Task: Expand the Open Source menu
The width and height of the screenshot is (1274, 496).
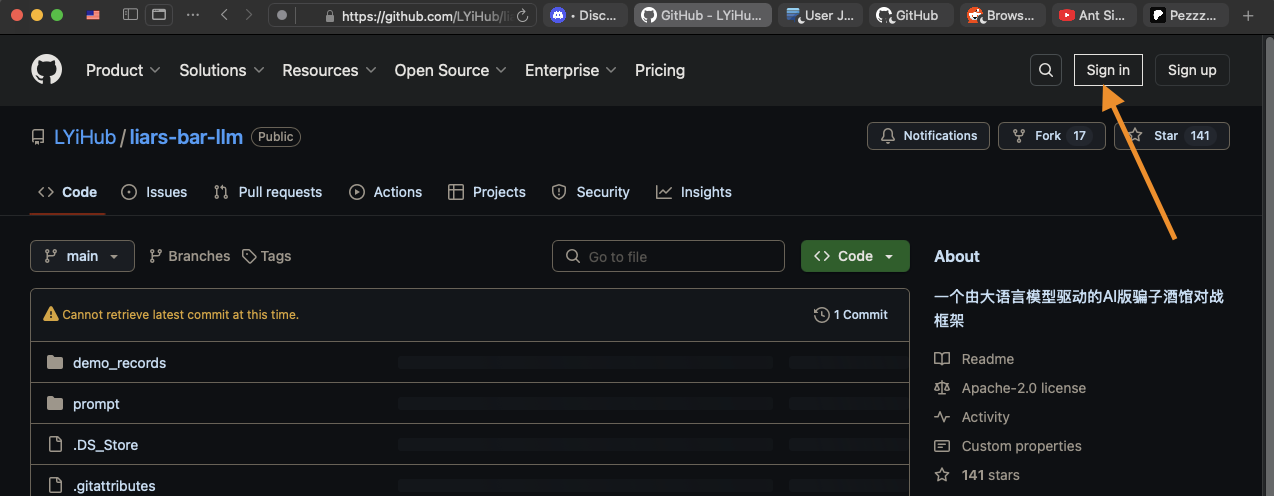Action: coord(451,70)
